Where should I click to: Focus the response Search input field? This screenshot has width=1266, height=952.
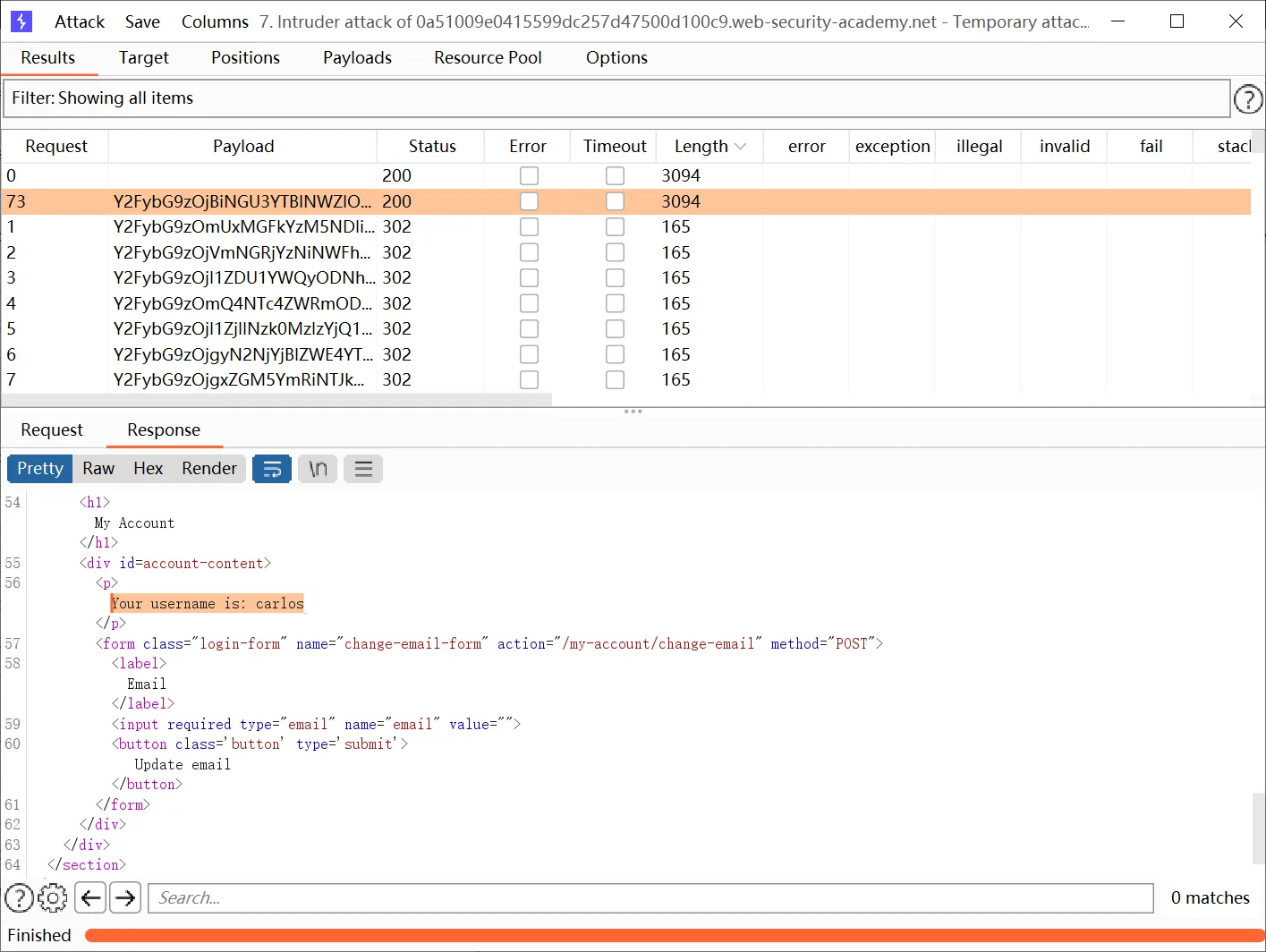(650, 898)
